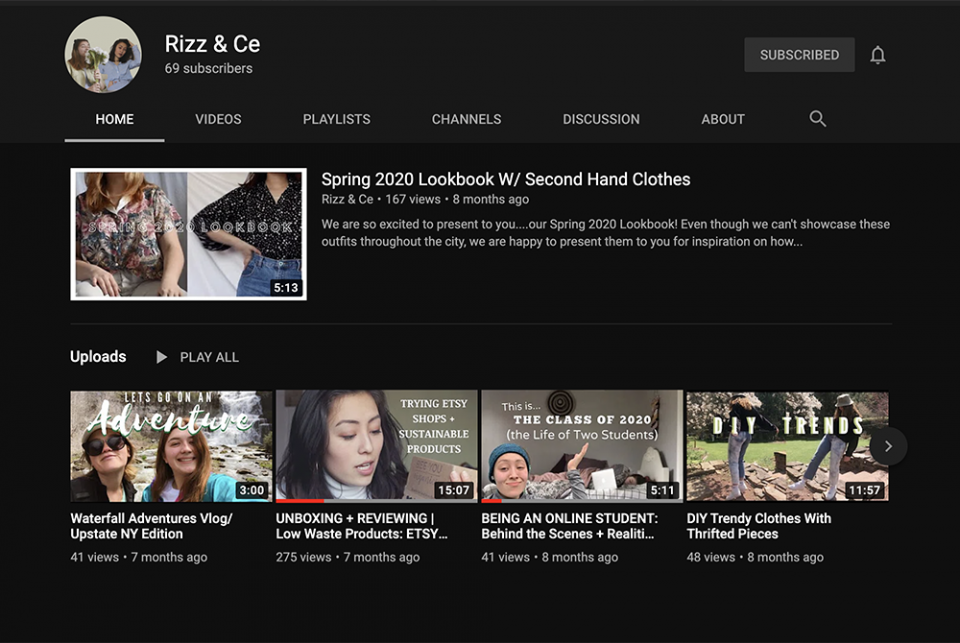The width and height of the screenshot is (960, 643).
Task: Open the channel search magnifier icon
Action: (817, 119)
